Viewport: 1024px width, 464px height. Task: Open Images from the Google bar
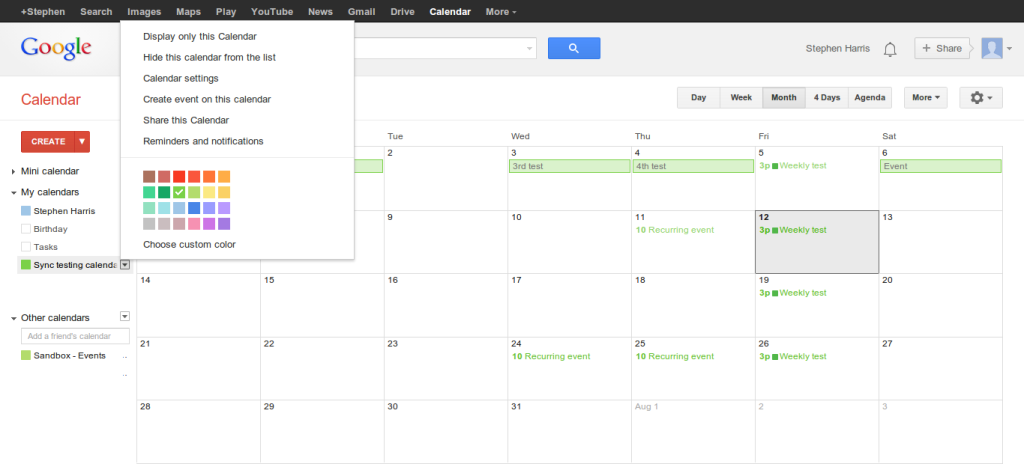pos(144,12)
